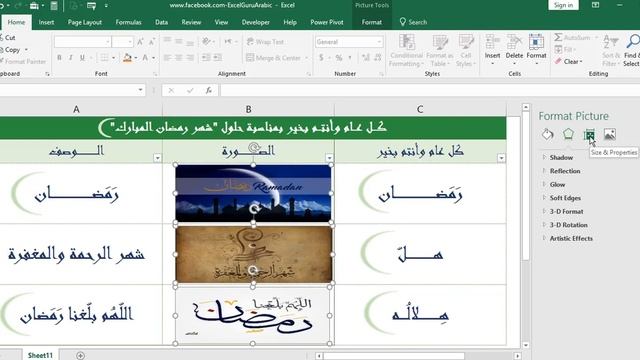The image size is (640, 360).
Task: Click Conditional Formatting icon
Action: tap(407, 51)
